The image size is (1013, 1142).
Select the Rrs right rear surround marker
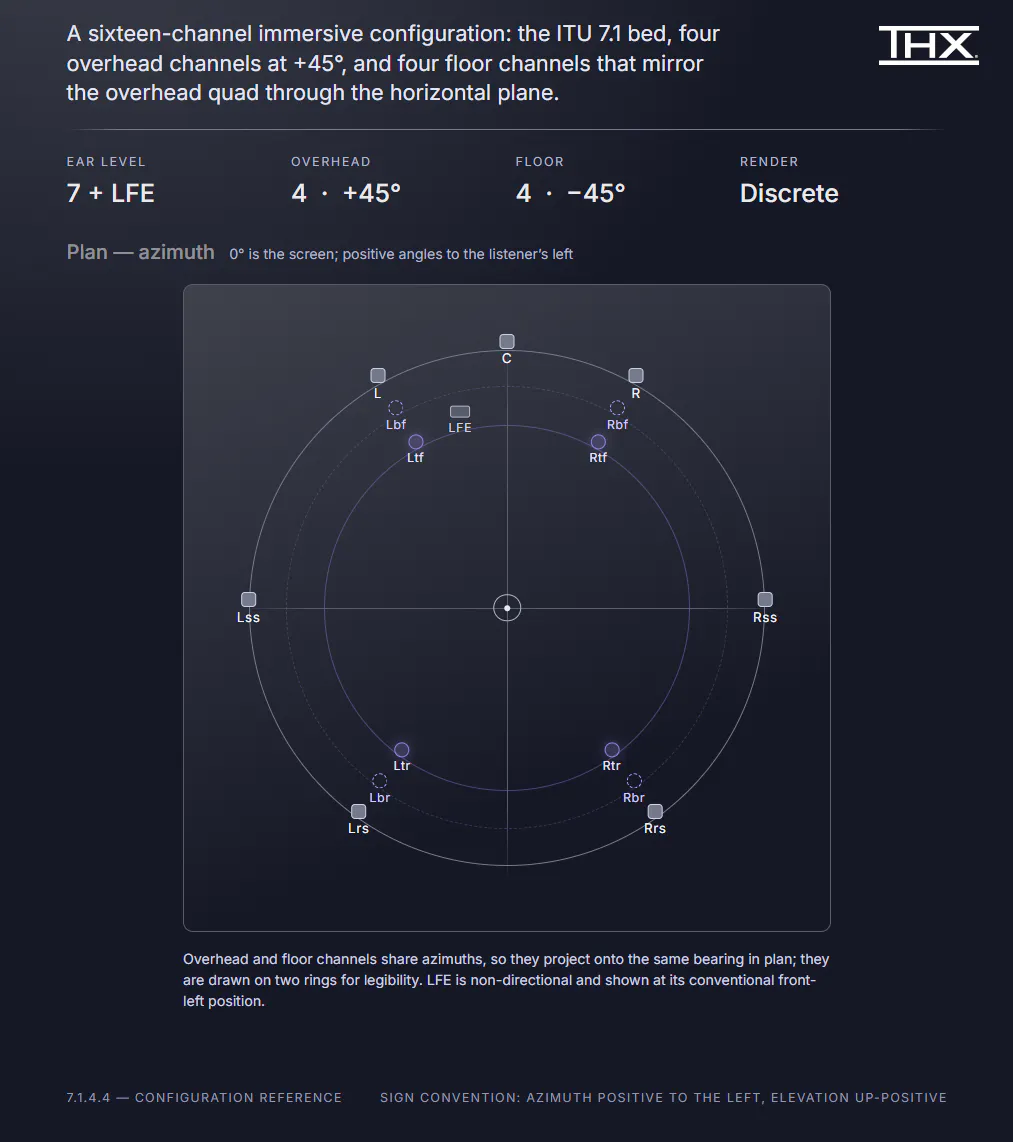[x=655, y=811]
